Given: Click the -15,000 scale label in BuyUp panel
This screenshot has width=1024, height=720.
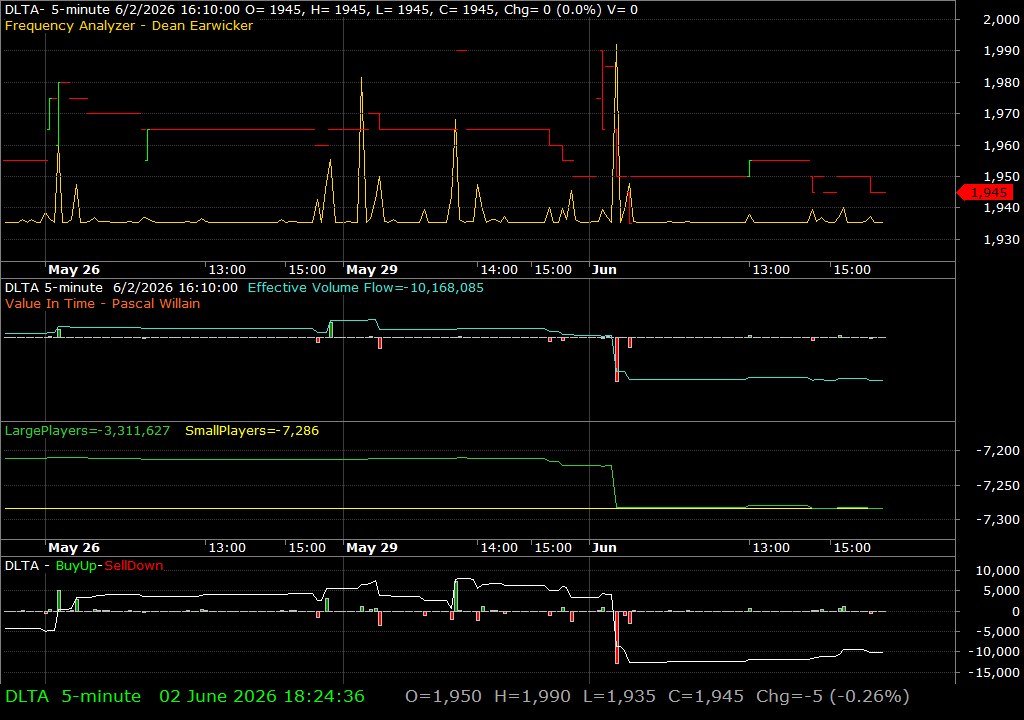Looking at the screenshot, I should [x=995, y=672].
